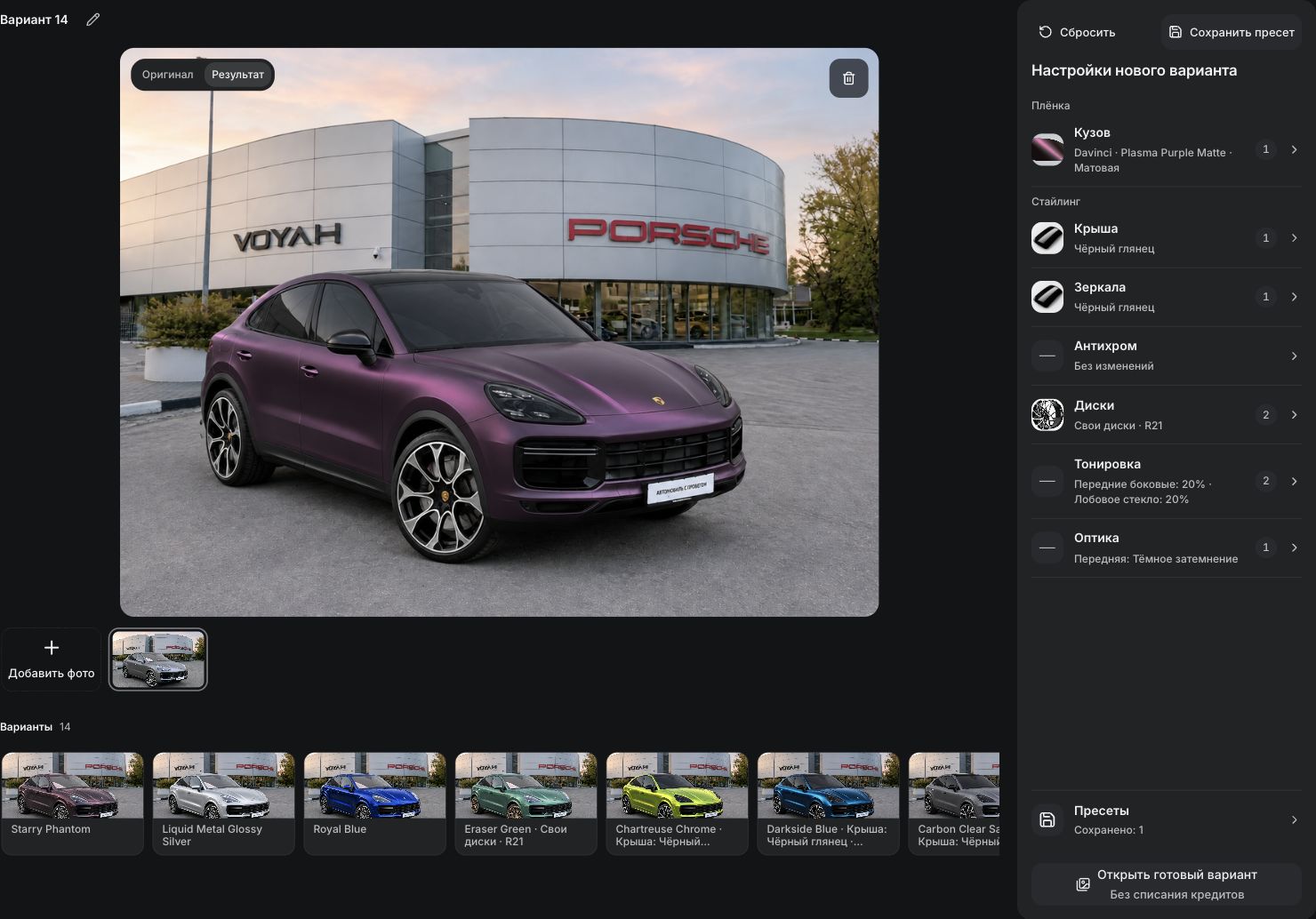Click the Сохранить пресет button
Image resolution: width=1316 pixels, height=919 pixels.
(x=1231, y=32)
